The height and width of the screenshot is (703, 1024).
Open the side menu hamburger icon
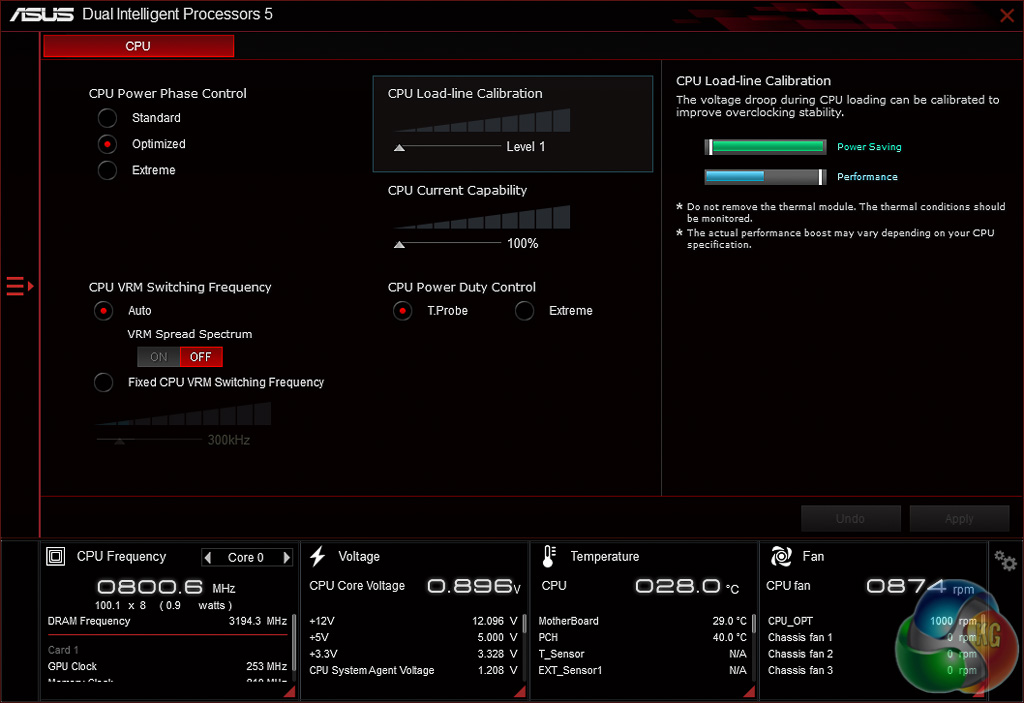(x=20, y=286)
